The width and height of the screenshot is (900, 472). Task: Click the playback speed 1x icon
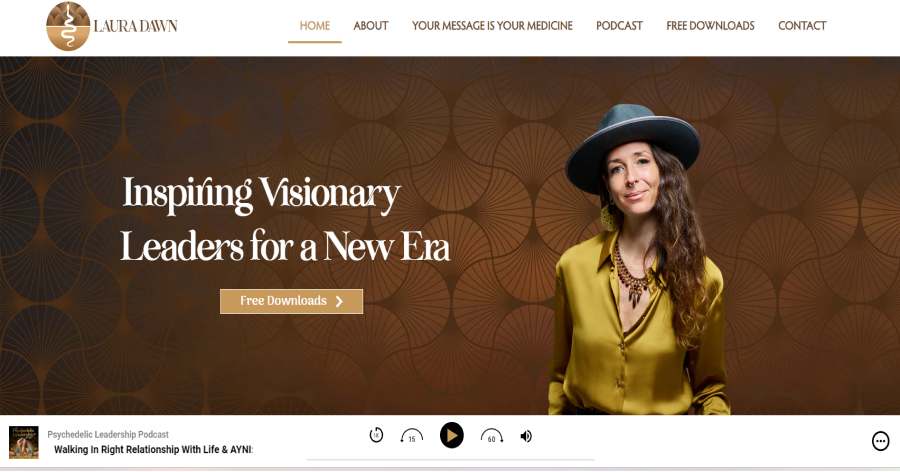pos(376,435)
